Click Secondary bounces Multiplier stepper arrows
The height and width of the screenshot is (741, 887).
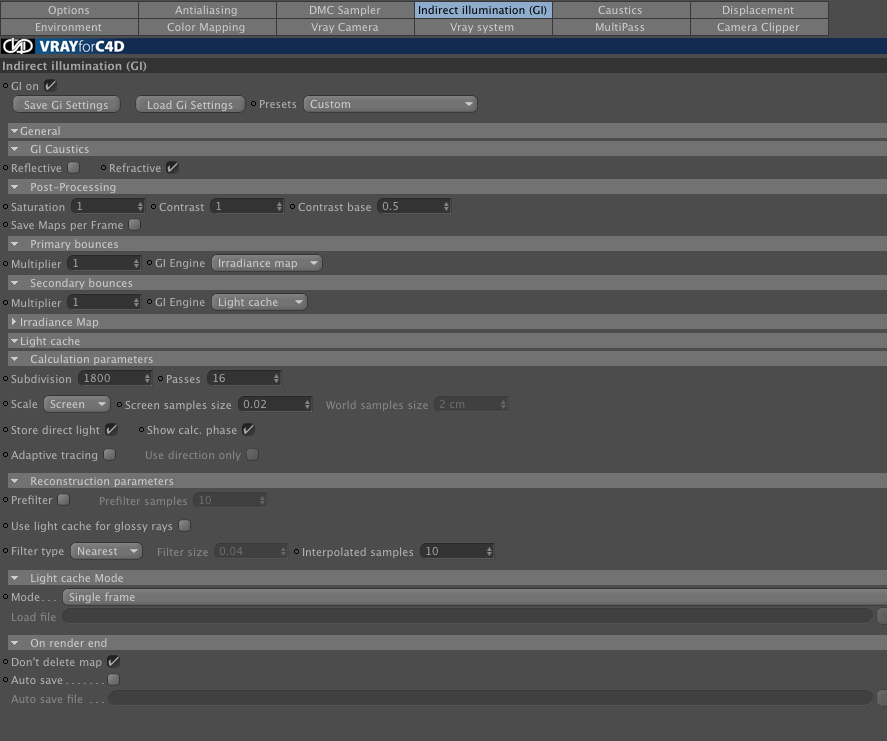click(136, 302)
